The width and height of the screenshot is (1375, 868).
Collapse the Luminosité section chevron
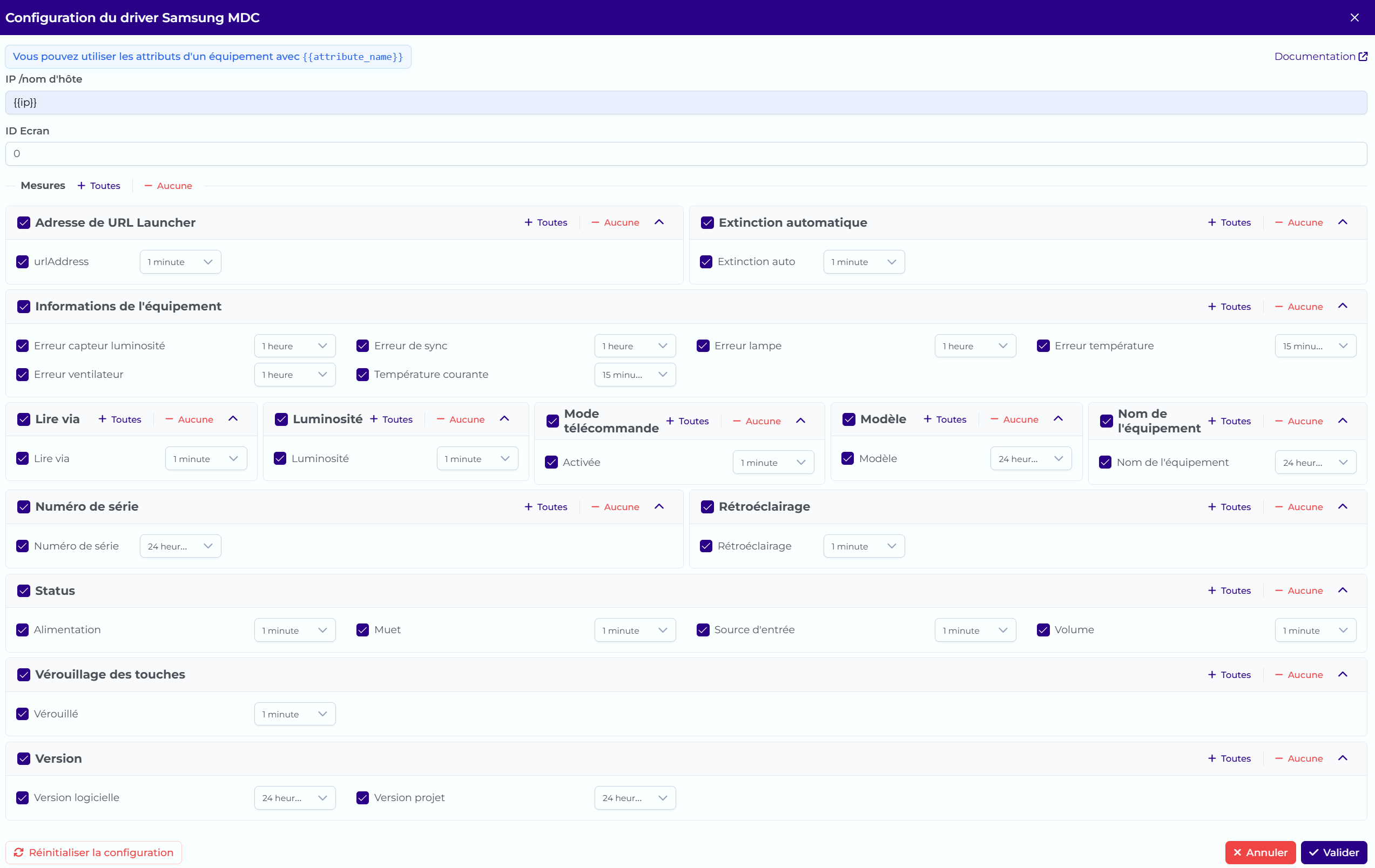click(x=504, y=419)
